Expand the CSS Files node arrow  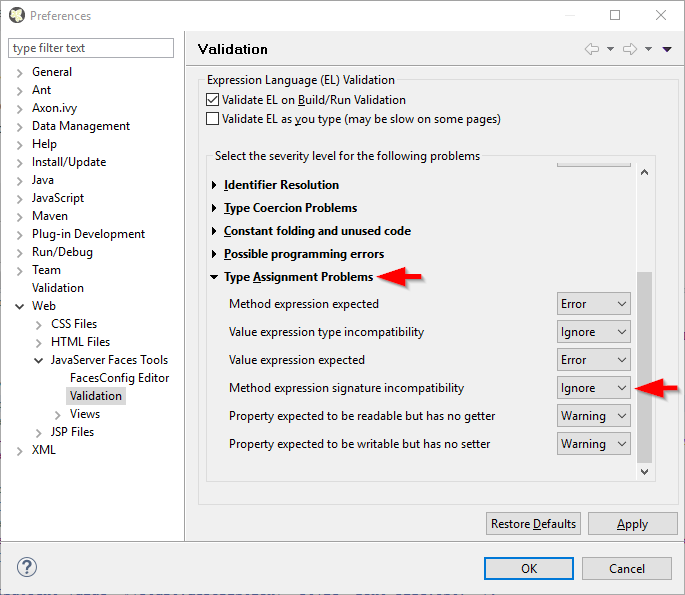pos(38,325)
